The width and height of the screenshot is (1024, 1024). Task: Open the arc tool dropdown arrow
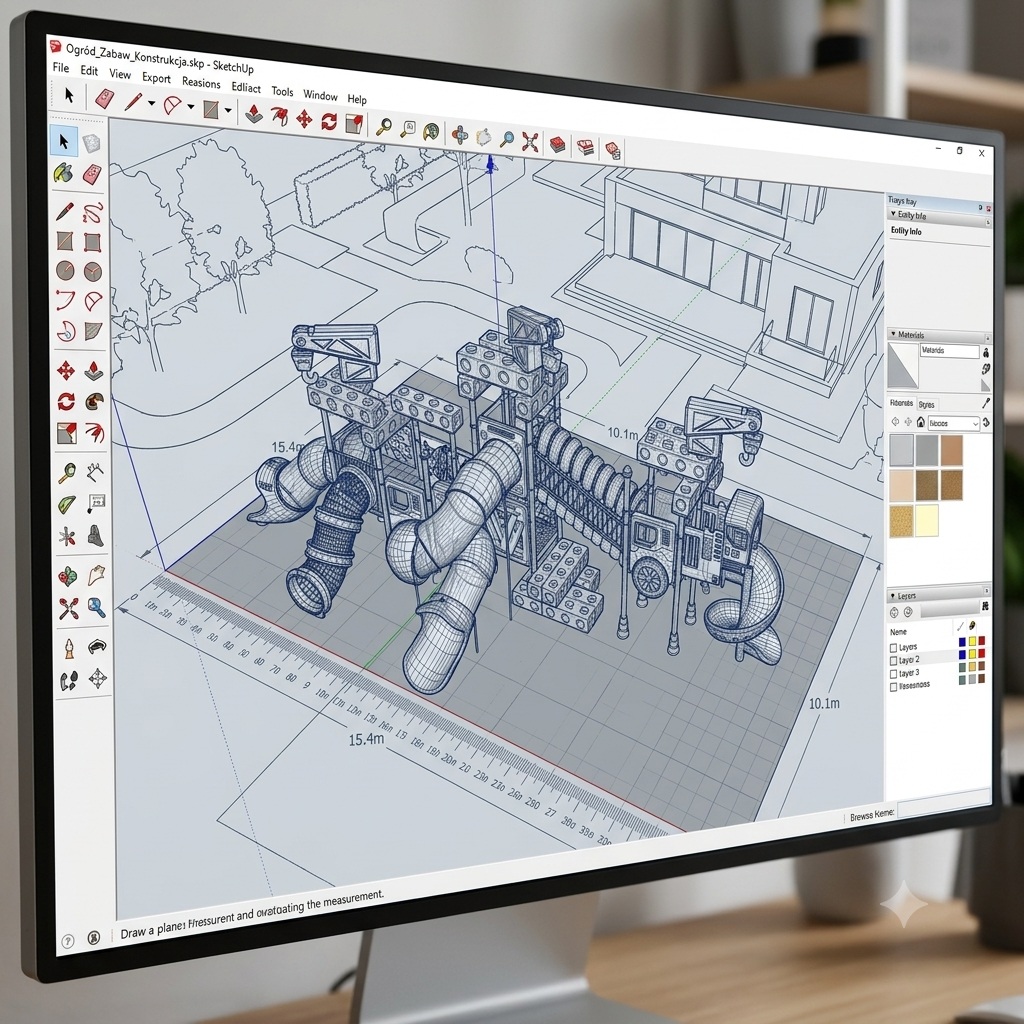(191, 106)
